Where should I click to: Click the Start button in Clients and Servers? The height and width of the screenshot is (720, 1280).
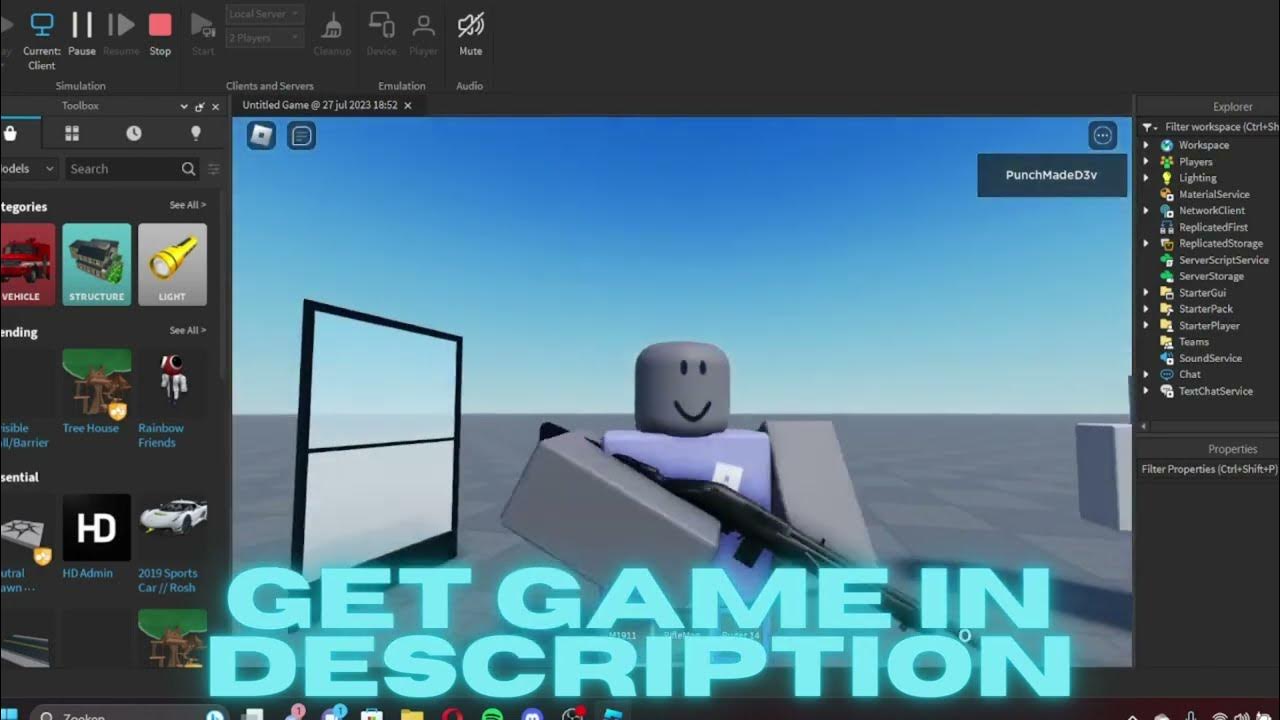pos(203,33)
